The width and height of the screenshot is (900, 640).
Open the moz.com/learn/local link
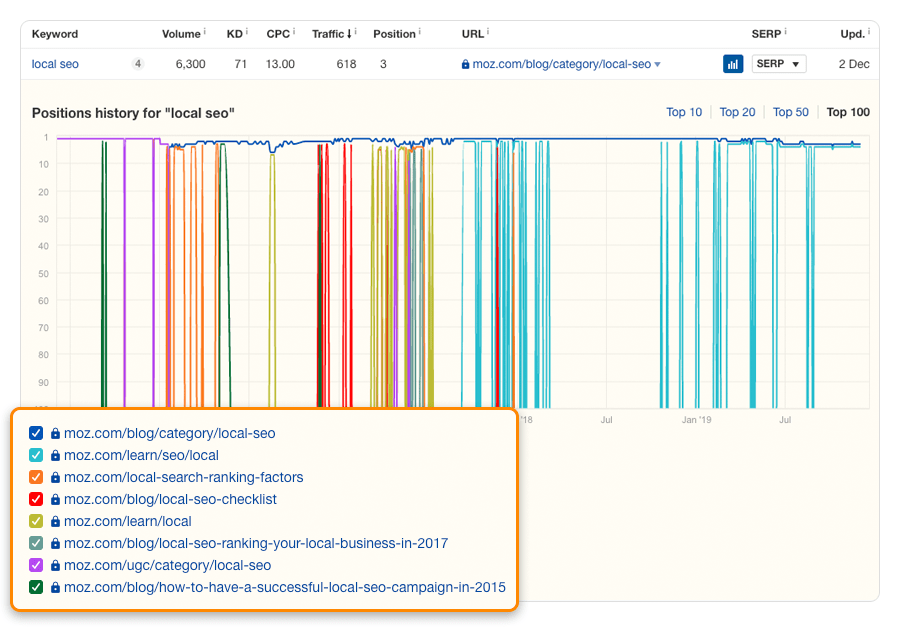point(130,521)
